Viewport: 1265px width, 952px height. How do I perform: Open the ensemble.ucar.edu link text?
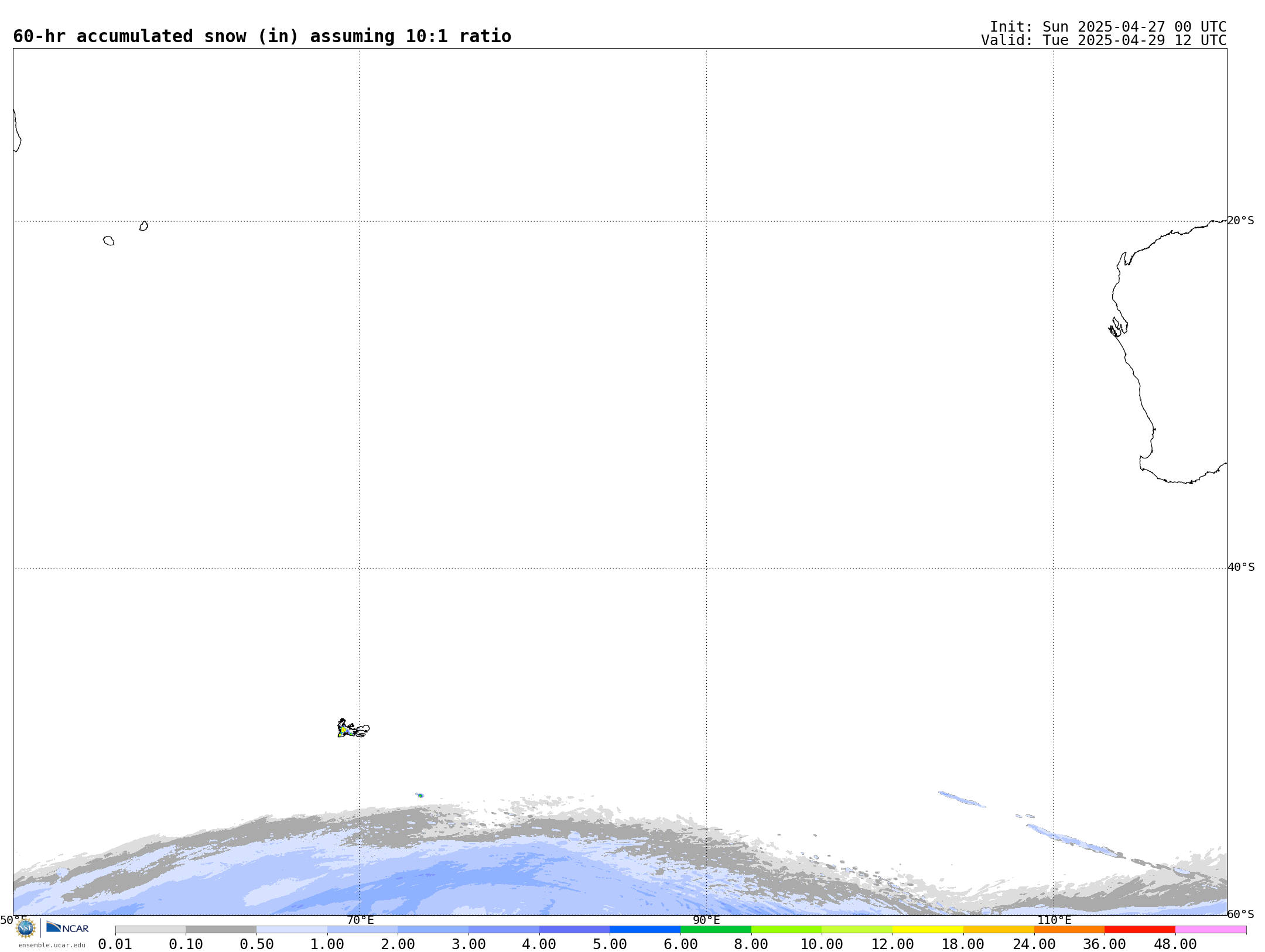point(52,945)
